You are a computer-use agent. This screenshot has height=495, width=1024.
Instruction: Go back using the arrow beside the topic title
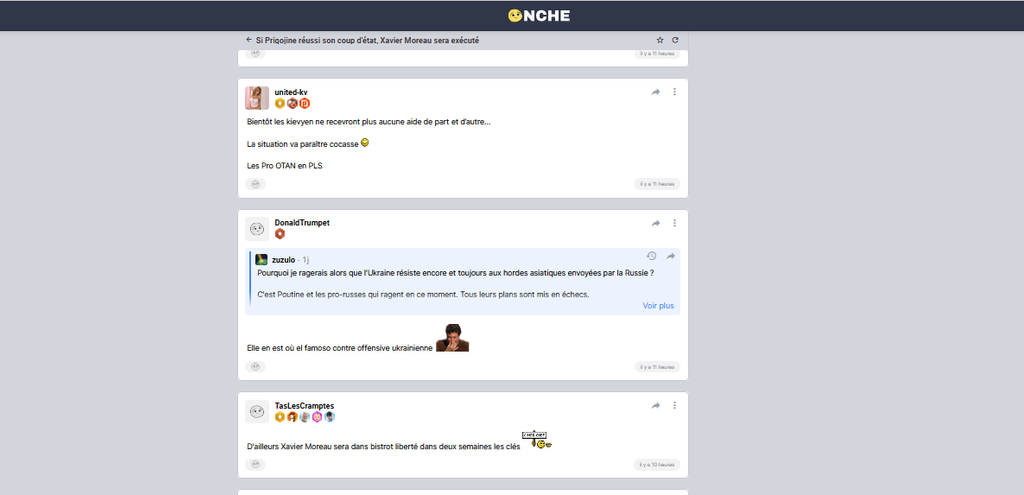(249, 40)
